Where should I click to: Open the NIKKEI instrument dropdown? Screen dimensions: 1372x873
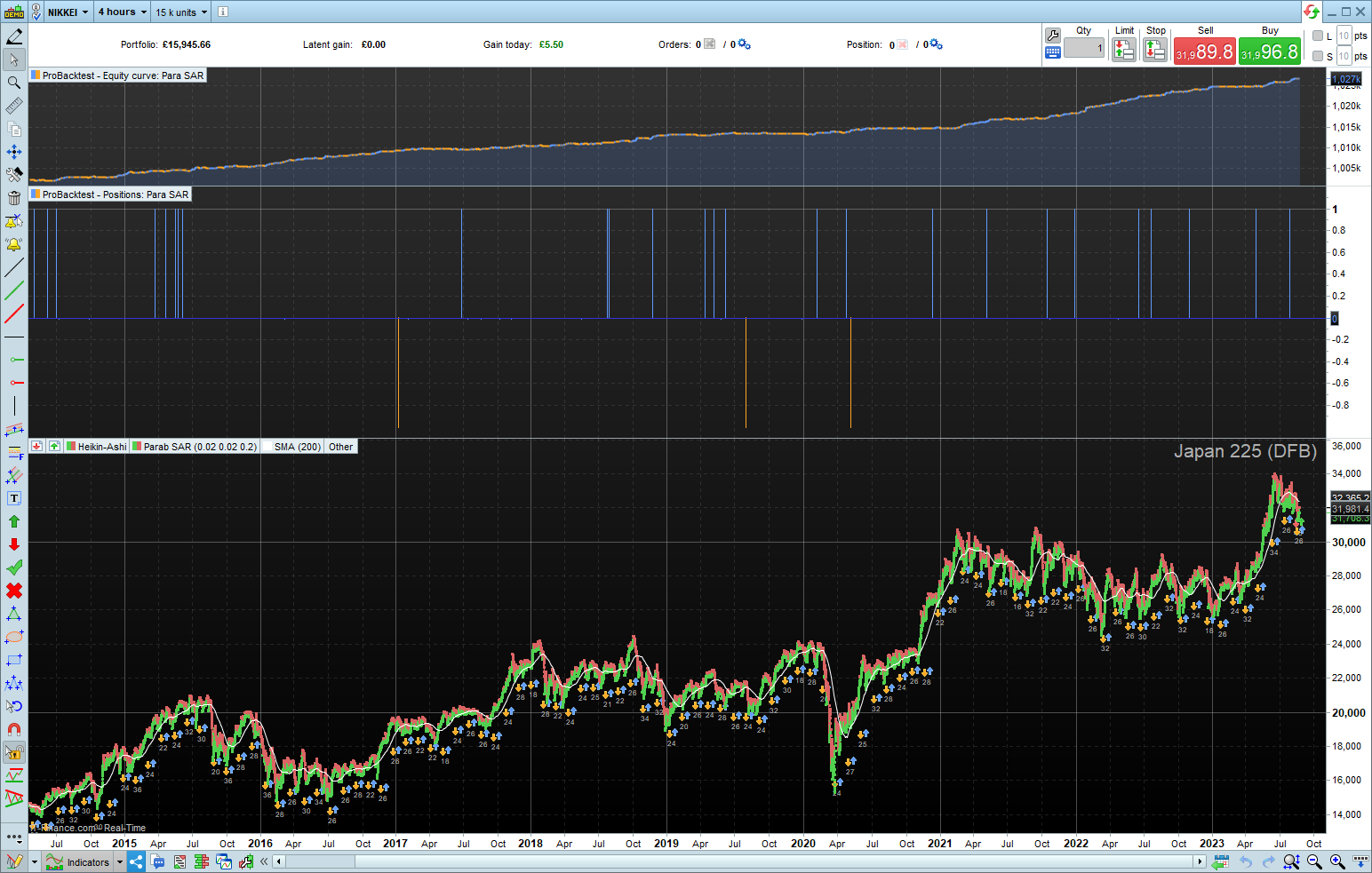68,12
